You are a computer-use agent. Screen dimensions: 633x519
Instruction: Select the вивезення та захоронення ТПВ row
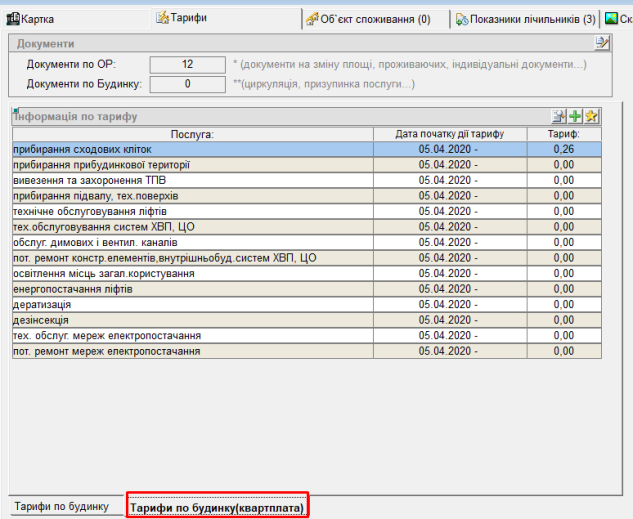click(190, 180)
